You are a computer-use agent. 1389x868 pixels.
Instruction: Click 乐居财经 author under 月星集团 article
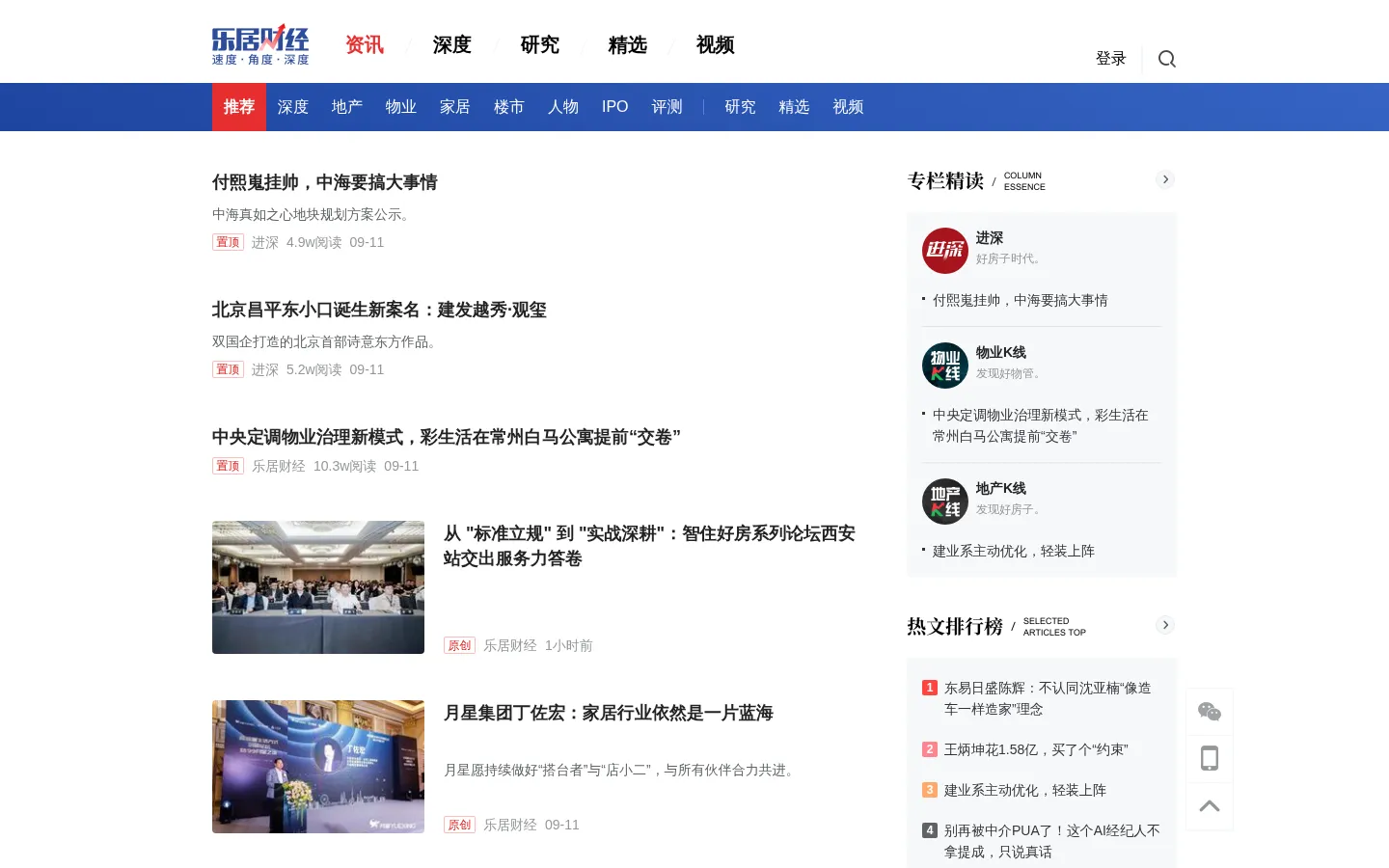(x=510, y=826)
